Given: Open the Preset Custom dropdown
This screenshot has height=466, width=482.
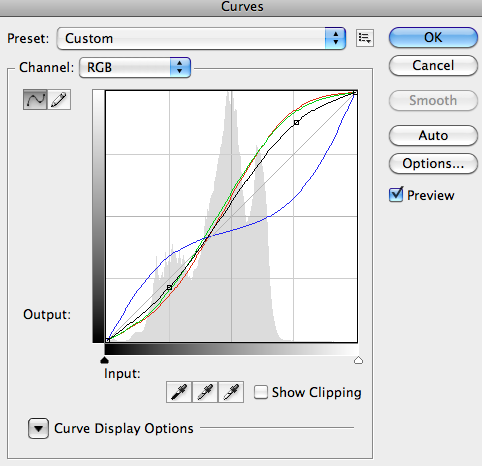Looking at the screenshot, I should pos(201,38).
